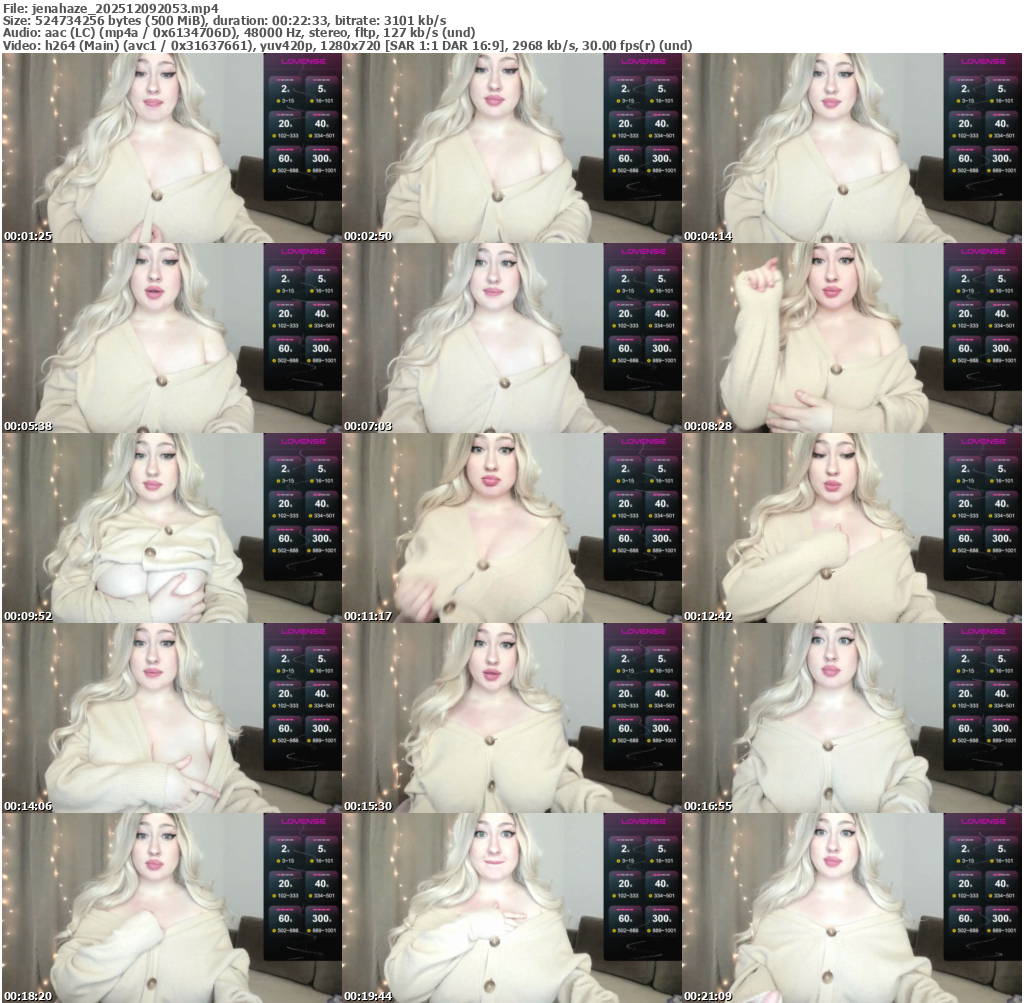
Task: Open the thumbnail labeled 00:11:17
Action: coord(511,528)
